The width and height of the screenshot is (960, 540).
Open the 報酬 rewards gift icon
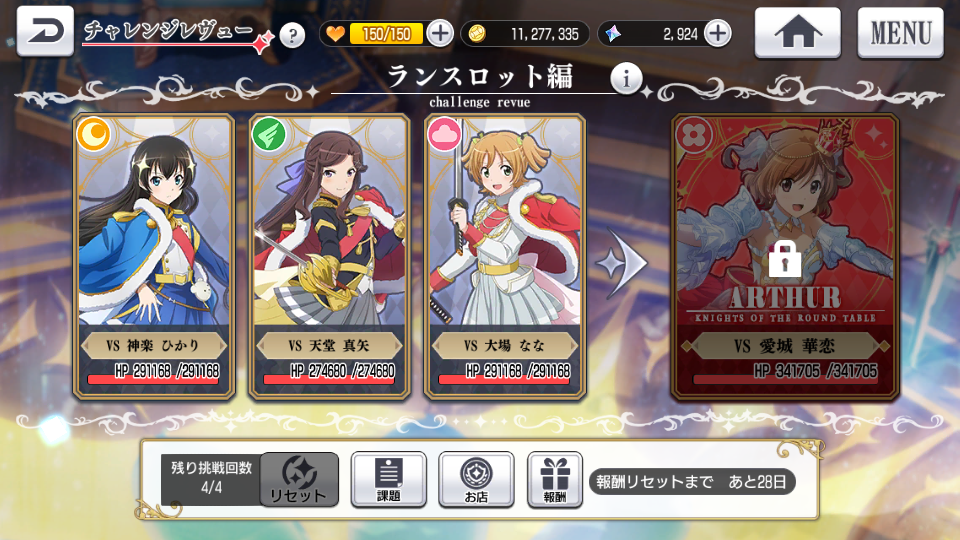(555, 480)
